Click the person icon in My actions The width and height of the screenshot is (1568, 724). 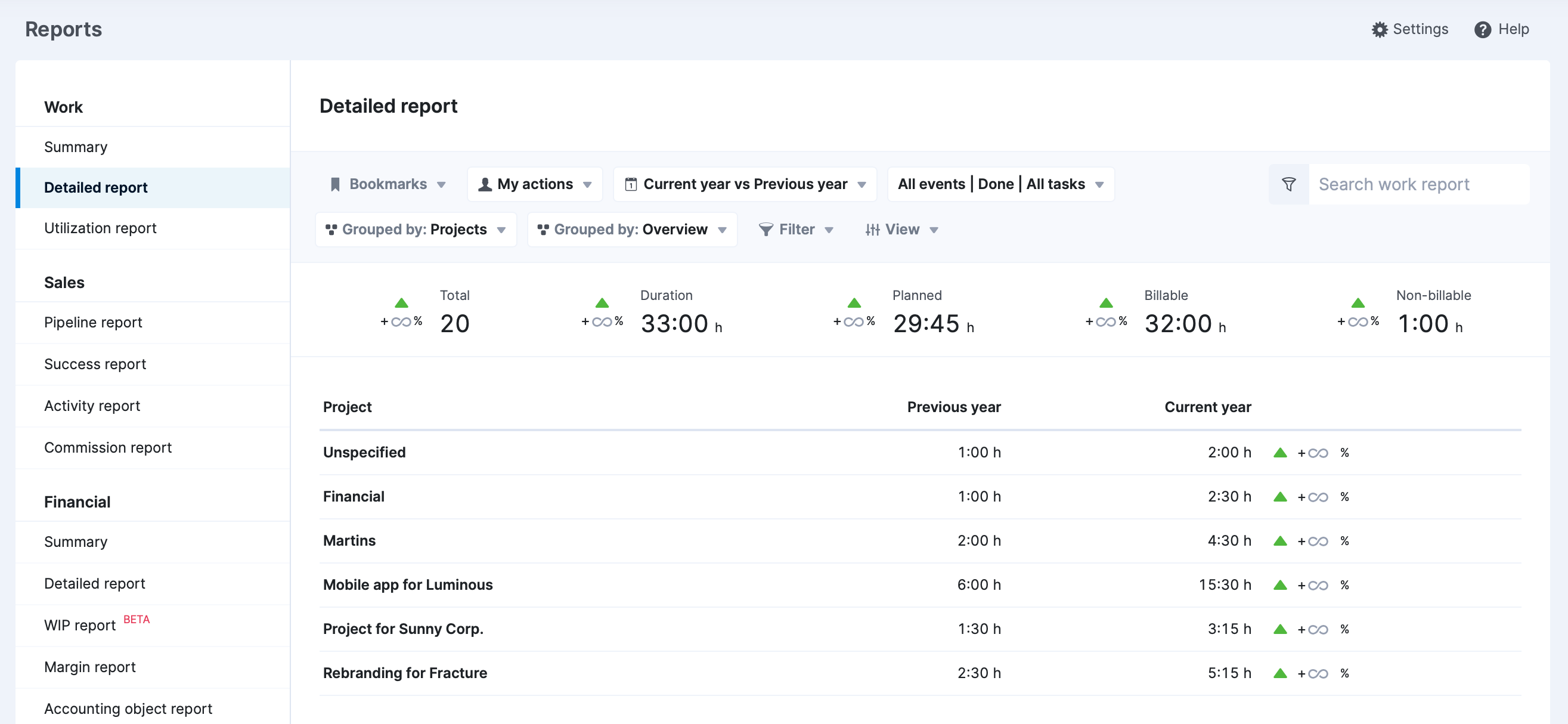[485, 184]
